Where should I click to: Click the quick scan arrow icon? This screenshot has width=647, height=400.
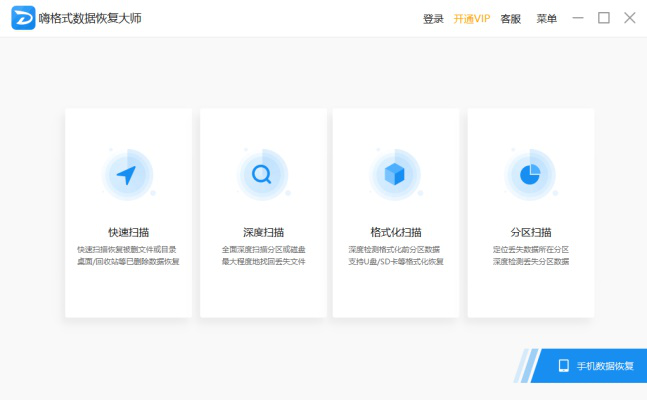[x=127, y=175]
